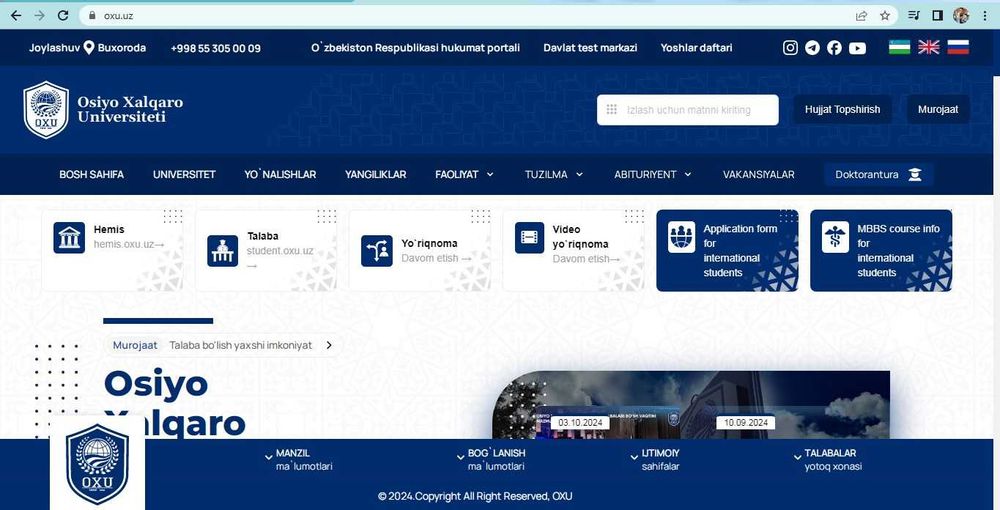Click the OXU shield logo in the header
1000x510 pixels.
46,110
